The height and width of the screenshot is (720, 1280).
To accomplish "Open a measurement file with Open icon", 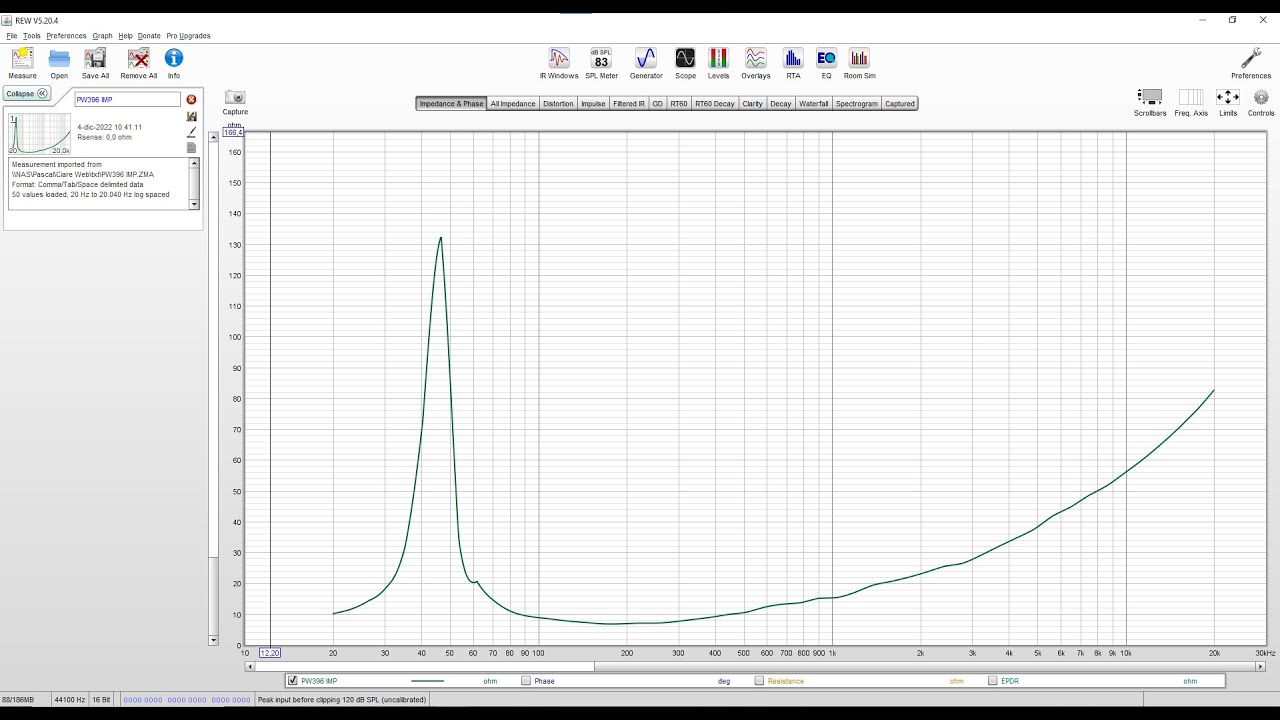I will click(x=59, y=58).
